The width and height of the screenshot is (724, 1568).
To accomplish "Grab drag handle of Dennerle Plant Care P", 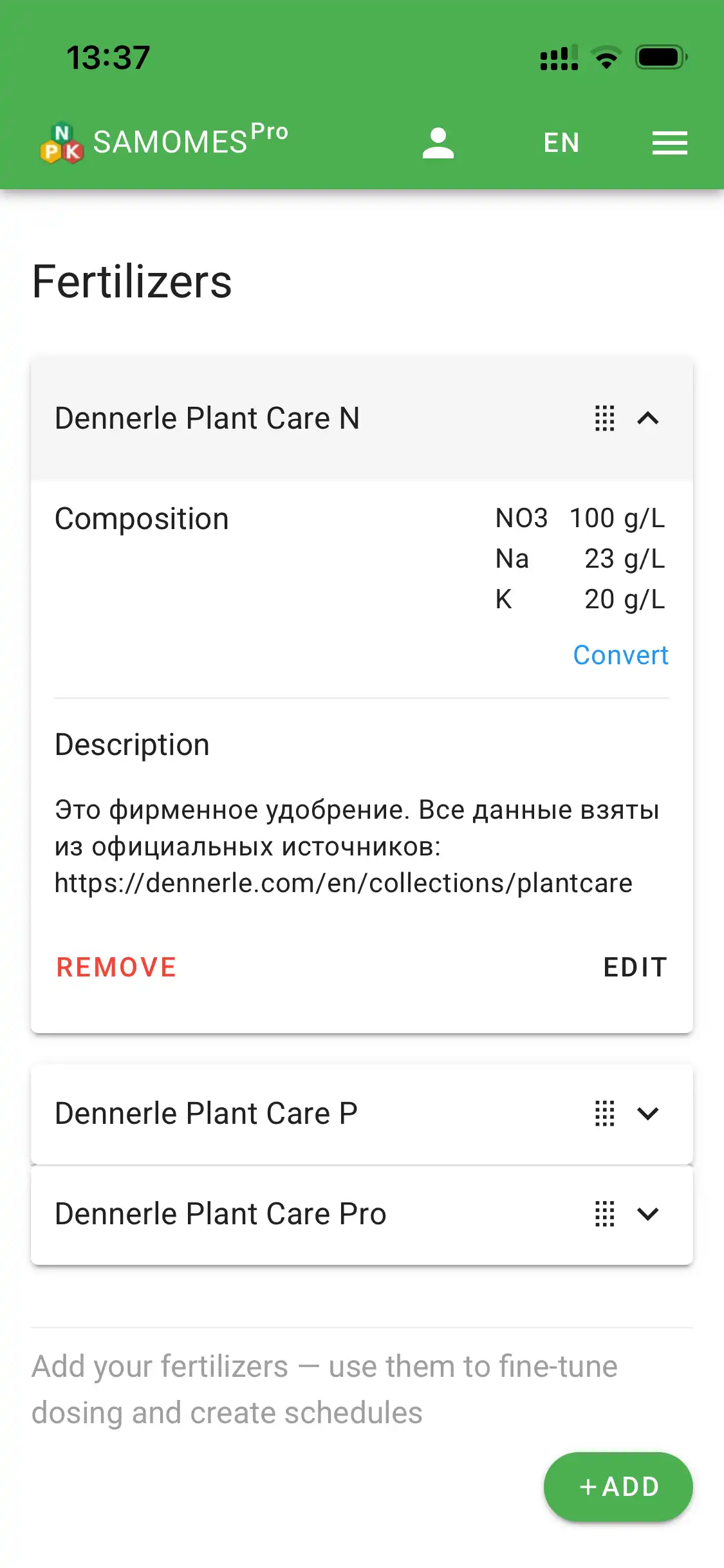I will [x=604, y=1114].
